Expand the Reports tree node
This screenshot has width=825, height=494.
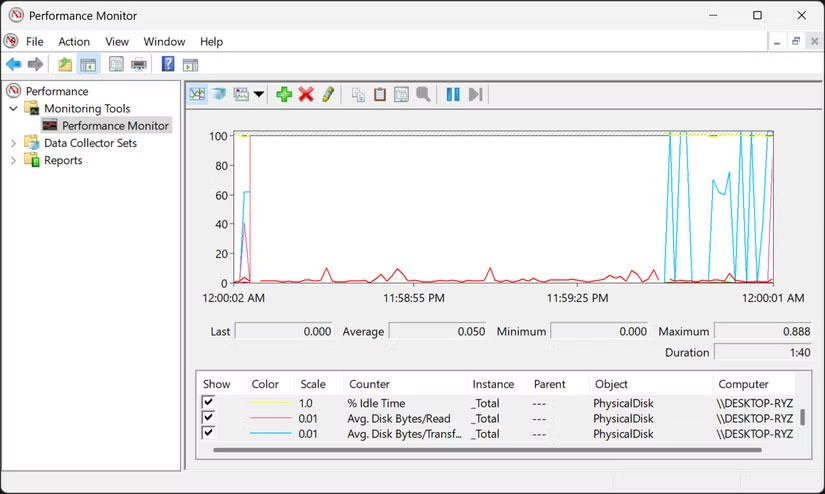[14, 160]
